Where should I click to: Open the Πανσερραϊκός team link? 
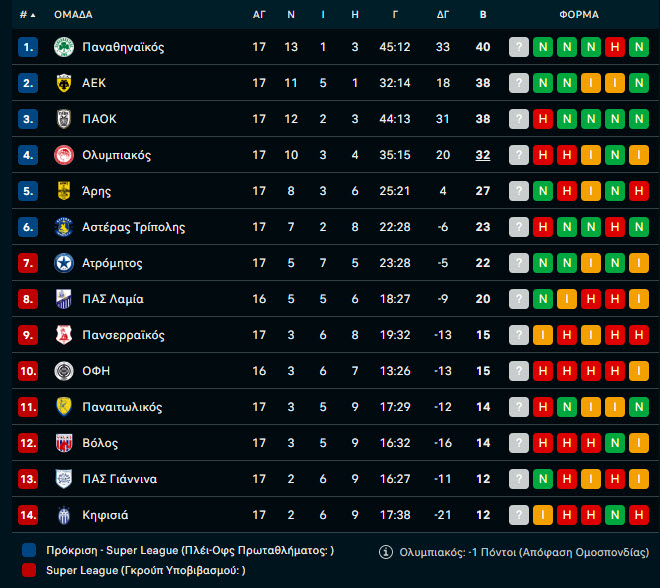coord(123,335)
